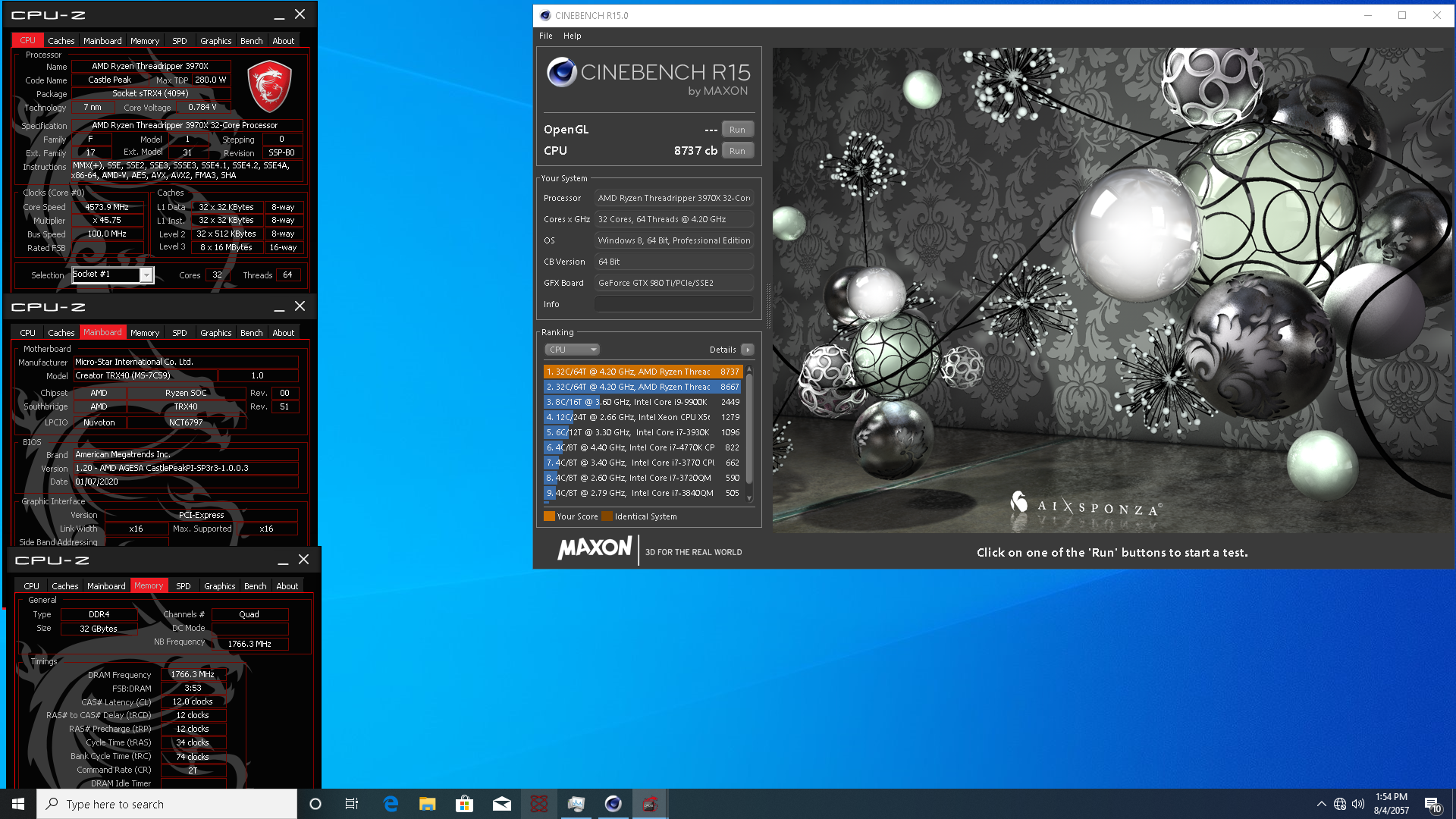Click the Details label in the Ranking panel
Image resolution: width=1456 pixels, height=819 pixels.
click(x=723, y=350)
